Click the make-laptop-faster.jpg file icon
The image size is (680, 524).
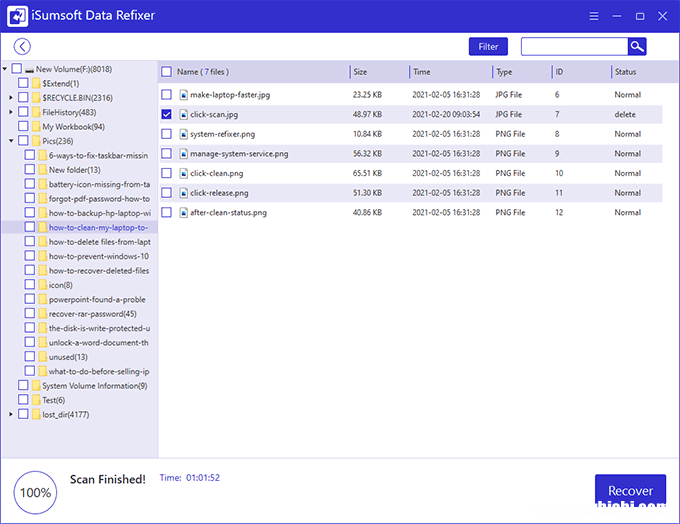183,95
